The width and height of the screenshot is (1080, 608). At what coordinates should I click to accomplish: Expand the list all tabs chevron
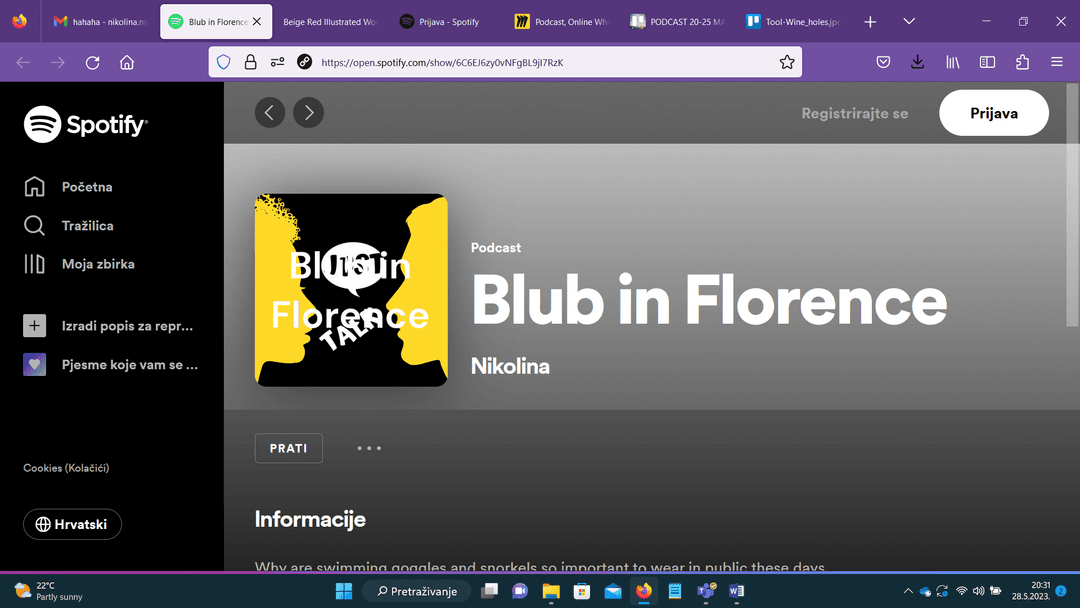pyautogui.click(x=909, y=21)
